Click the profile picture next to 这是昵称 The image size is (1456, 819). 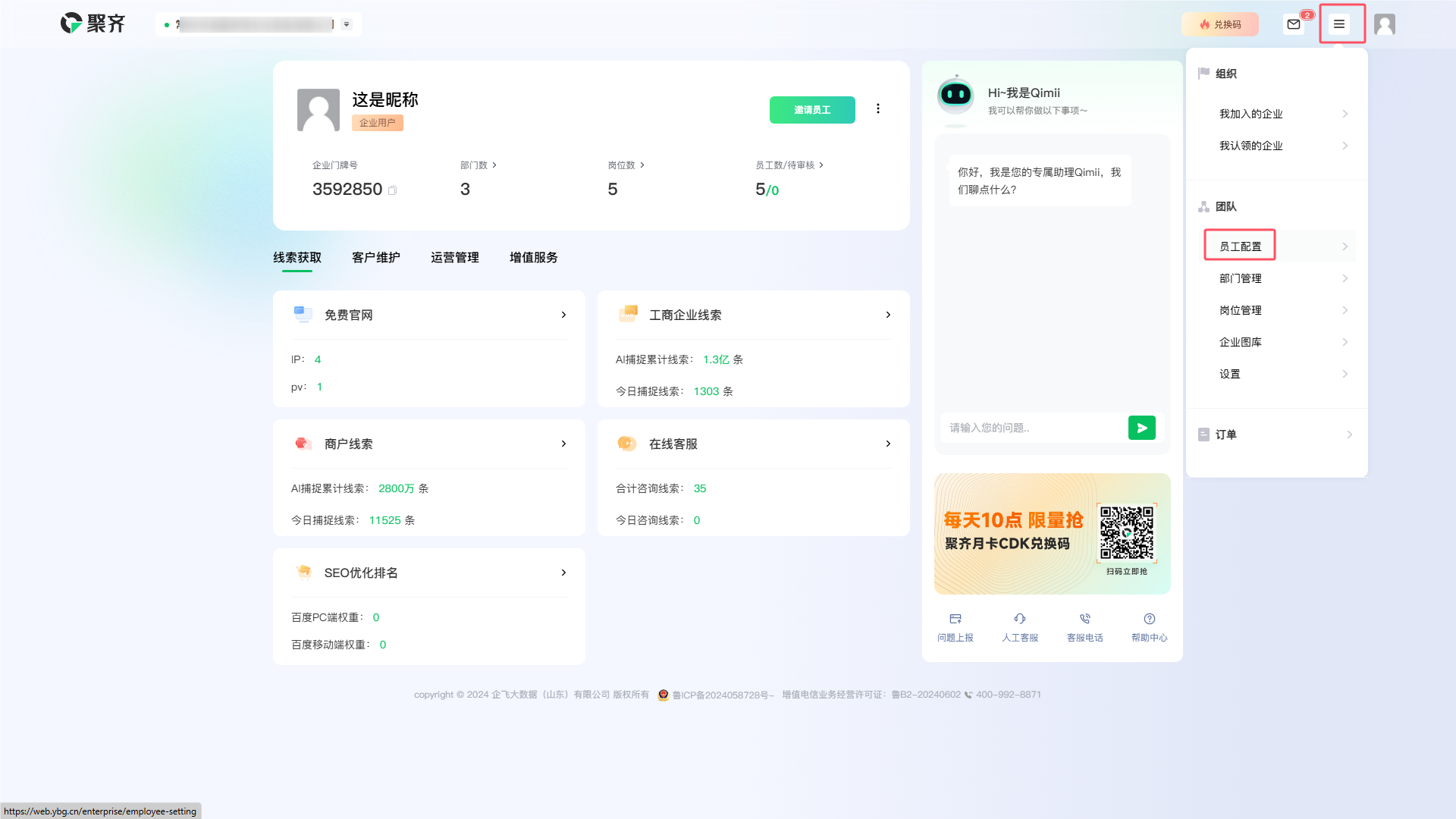click(x=318, y=110)
